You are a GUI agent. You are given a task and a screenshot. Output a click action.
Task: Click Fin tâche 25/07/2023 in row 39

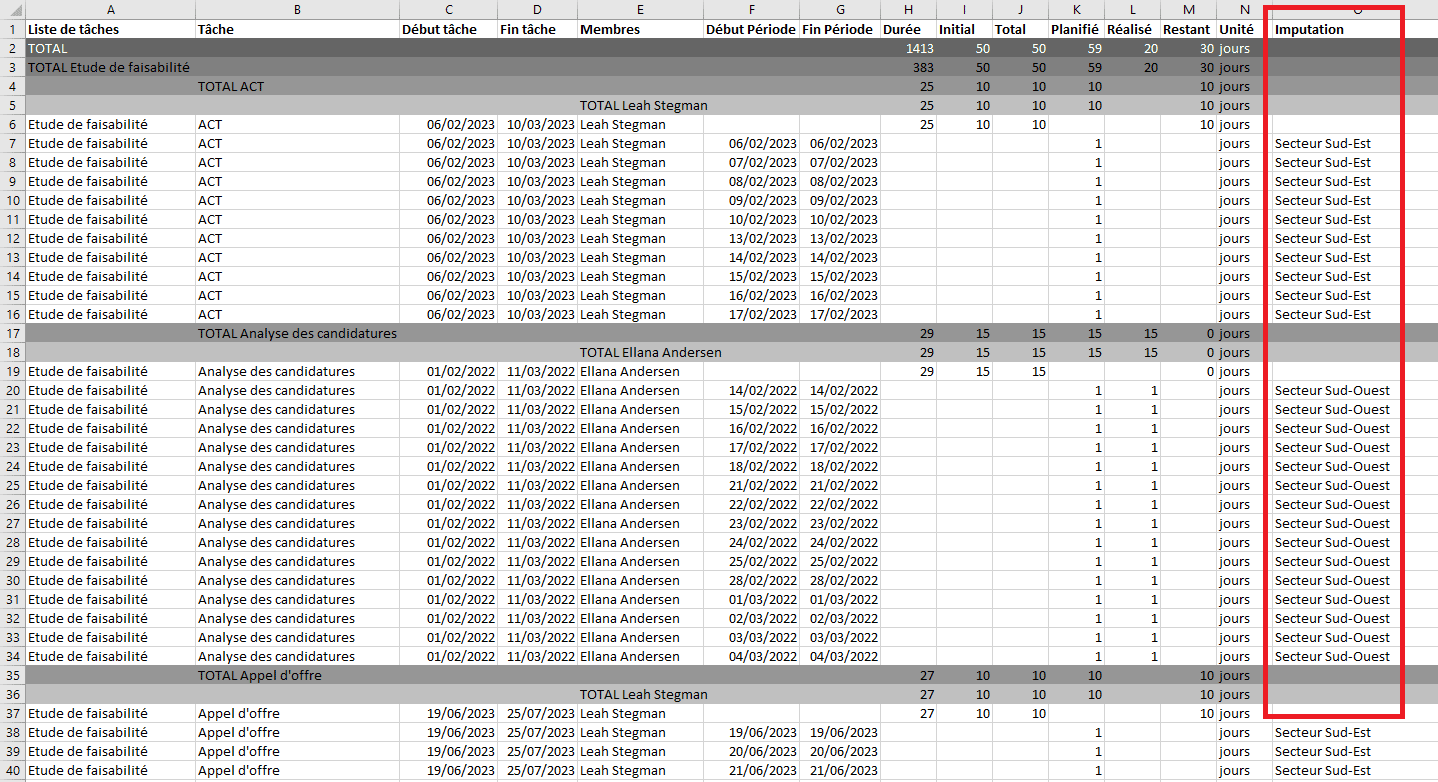[538, 751]
